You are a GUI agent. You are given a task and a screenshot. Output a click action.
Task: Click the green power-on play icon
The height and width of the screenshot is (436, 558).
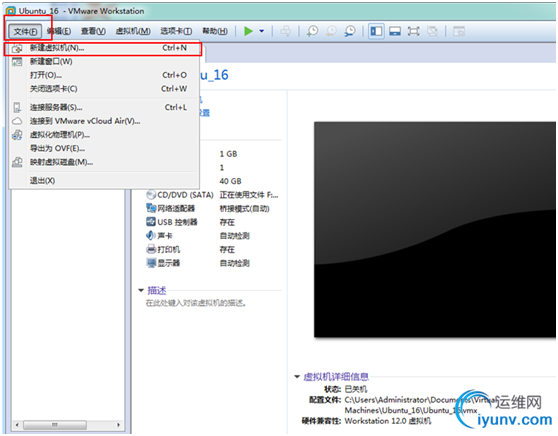point(248,31)
